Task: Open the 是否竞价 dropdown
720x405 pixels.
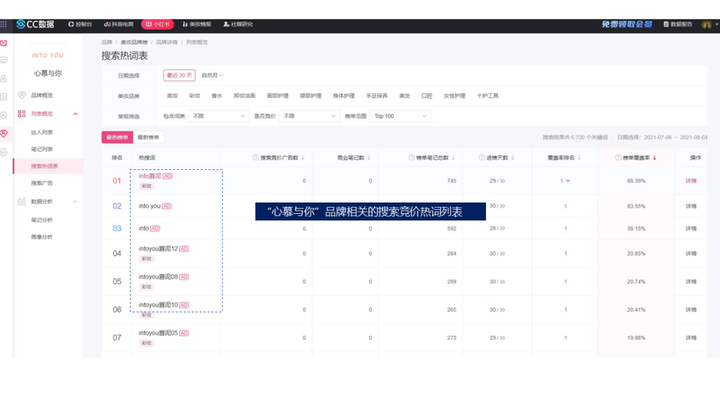Action: [309, 116]
